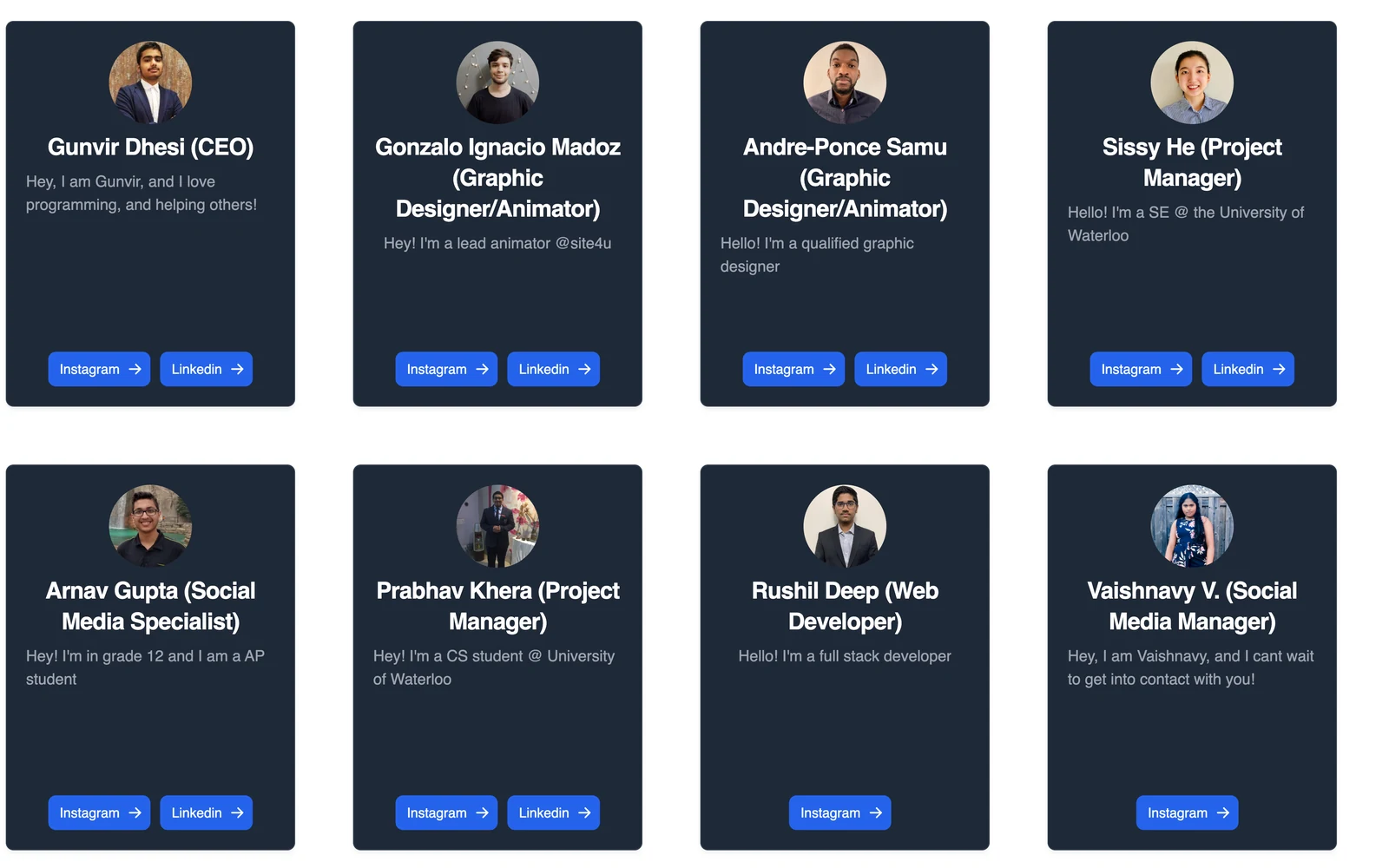Select Rushil Deep's profile image
The width and height of the screenshot is (1389, 868).
click(x=845, y=526)
